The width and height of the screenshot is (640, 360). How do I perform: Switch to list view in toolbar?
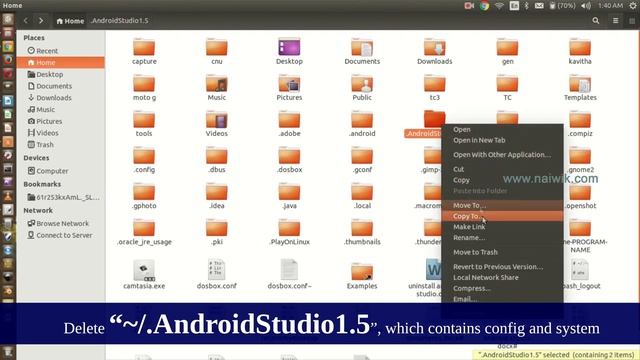616,20
